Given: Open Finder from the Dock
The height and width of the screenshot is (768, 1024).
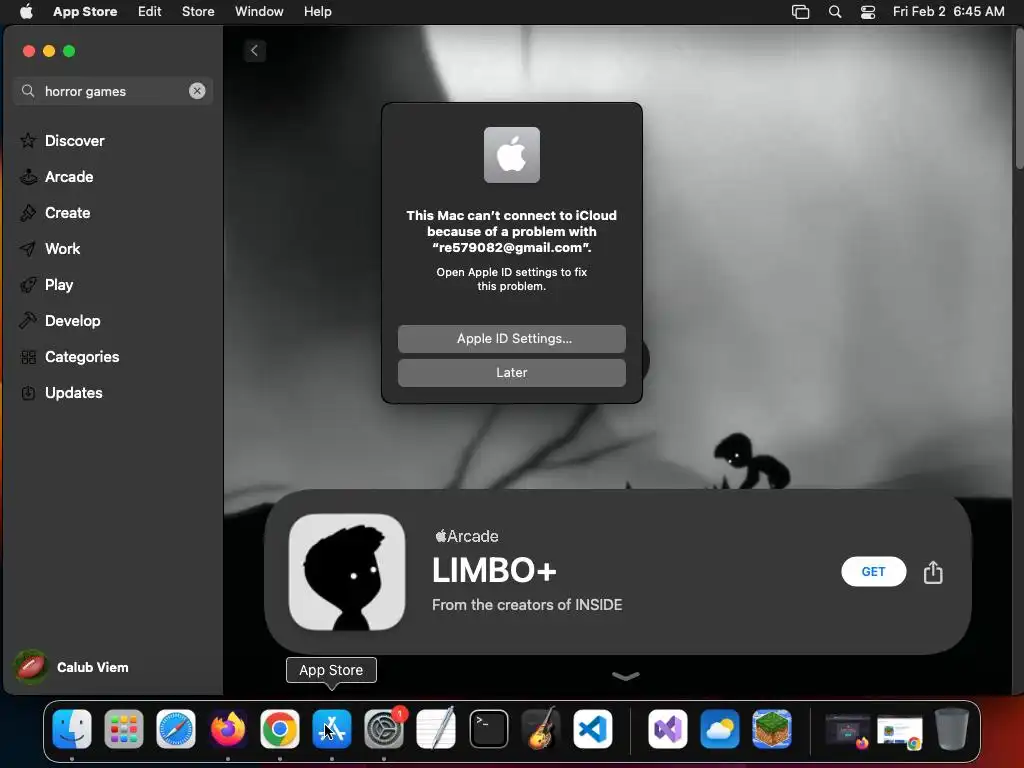Looking at the screenshot, I should (x=72, y=729).
